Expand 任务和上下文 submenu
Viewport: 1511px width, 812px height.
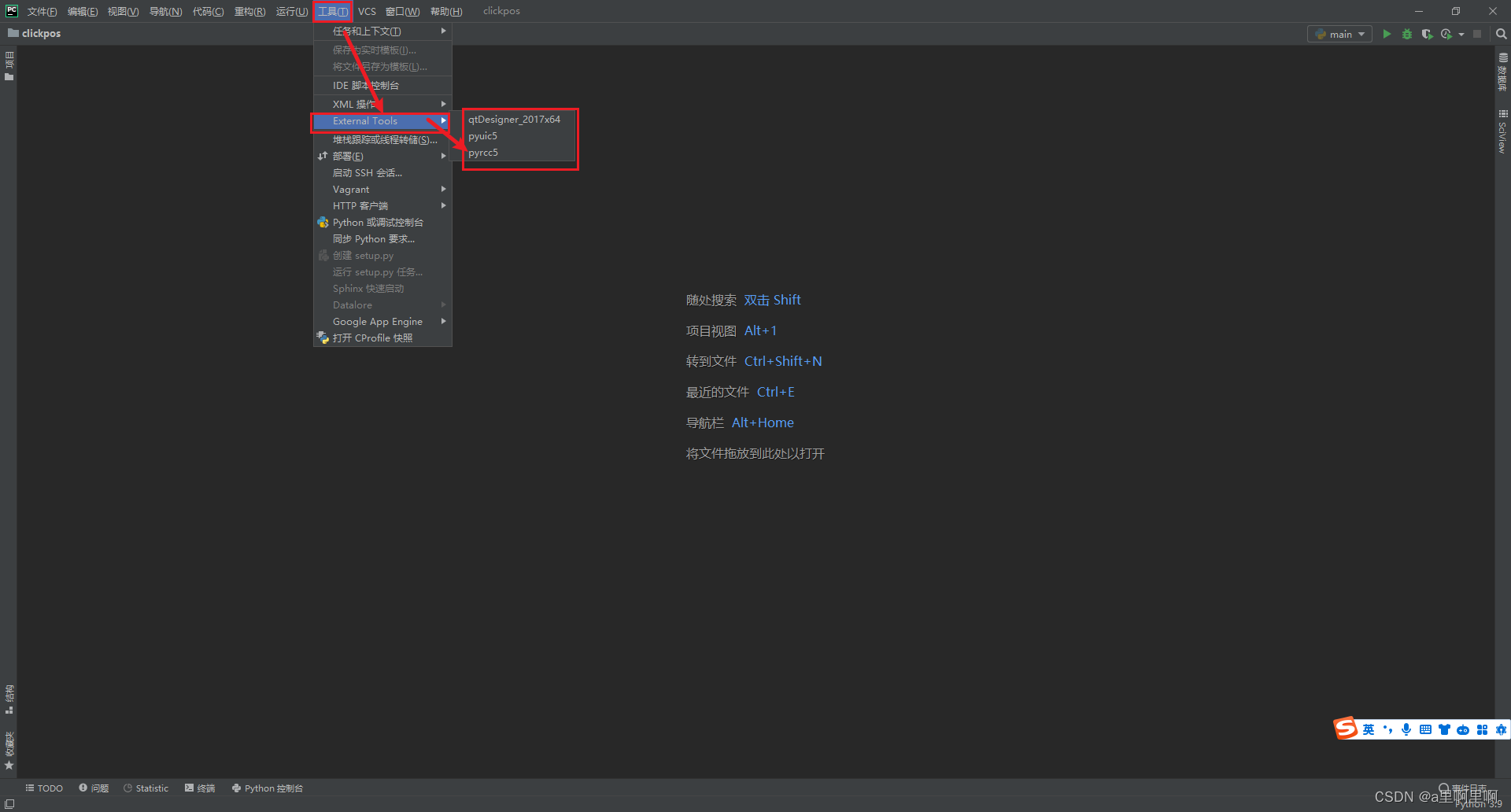coord(382,31)
